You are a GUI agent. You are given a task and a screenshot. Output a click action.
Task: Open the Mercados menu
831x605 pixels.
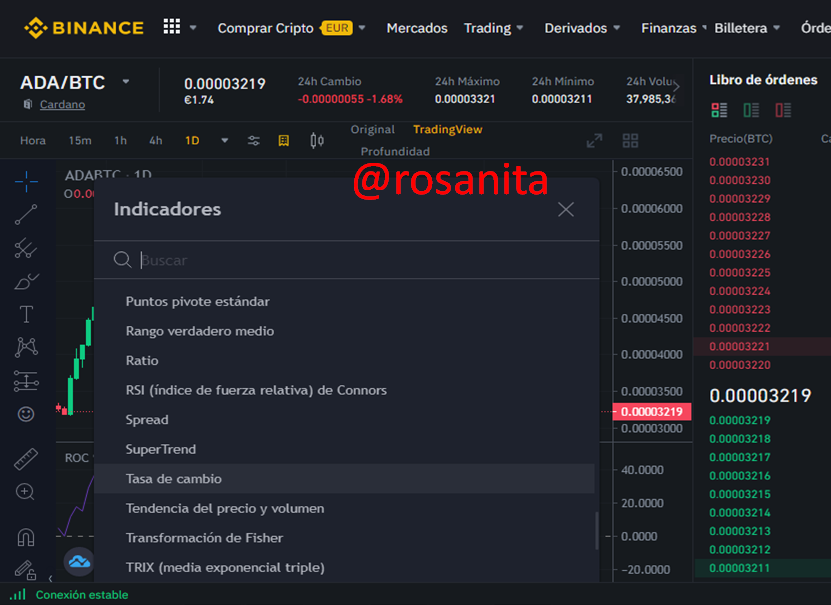[x=417, y=28]
